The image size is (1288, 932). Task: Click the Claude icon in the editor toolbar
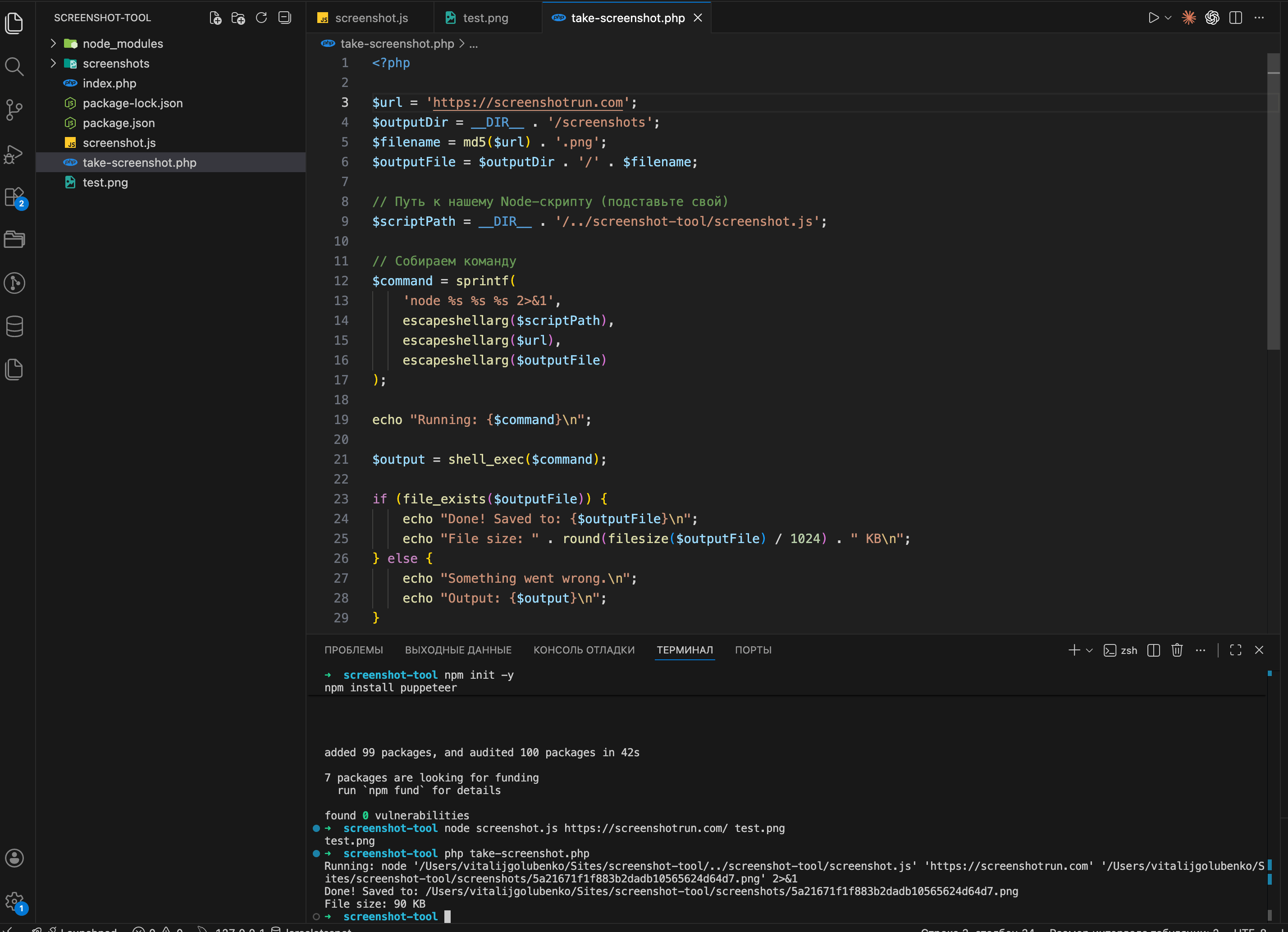pos(1188,18)
